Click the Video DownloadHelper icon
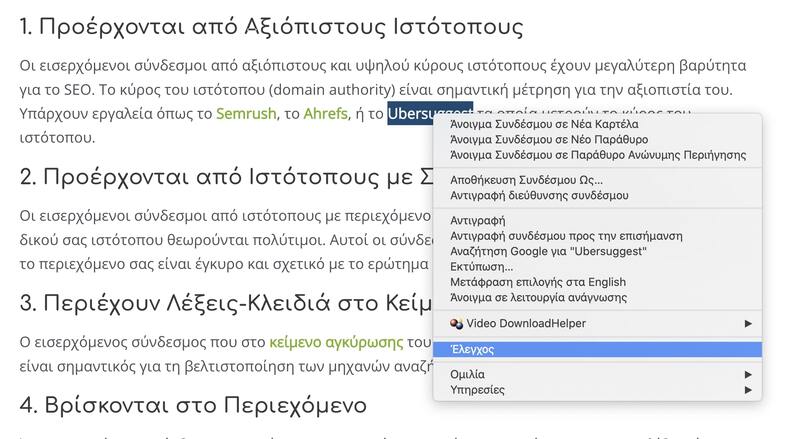This screenshot has width=800, height=439. coord(457,323)
